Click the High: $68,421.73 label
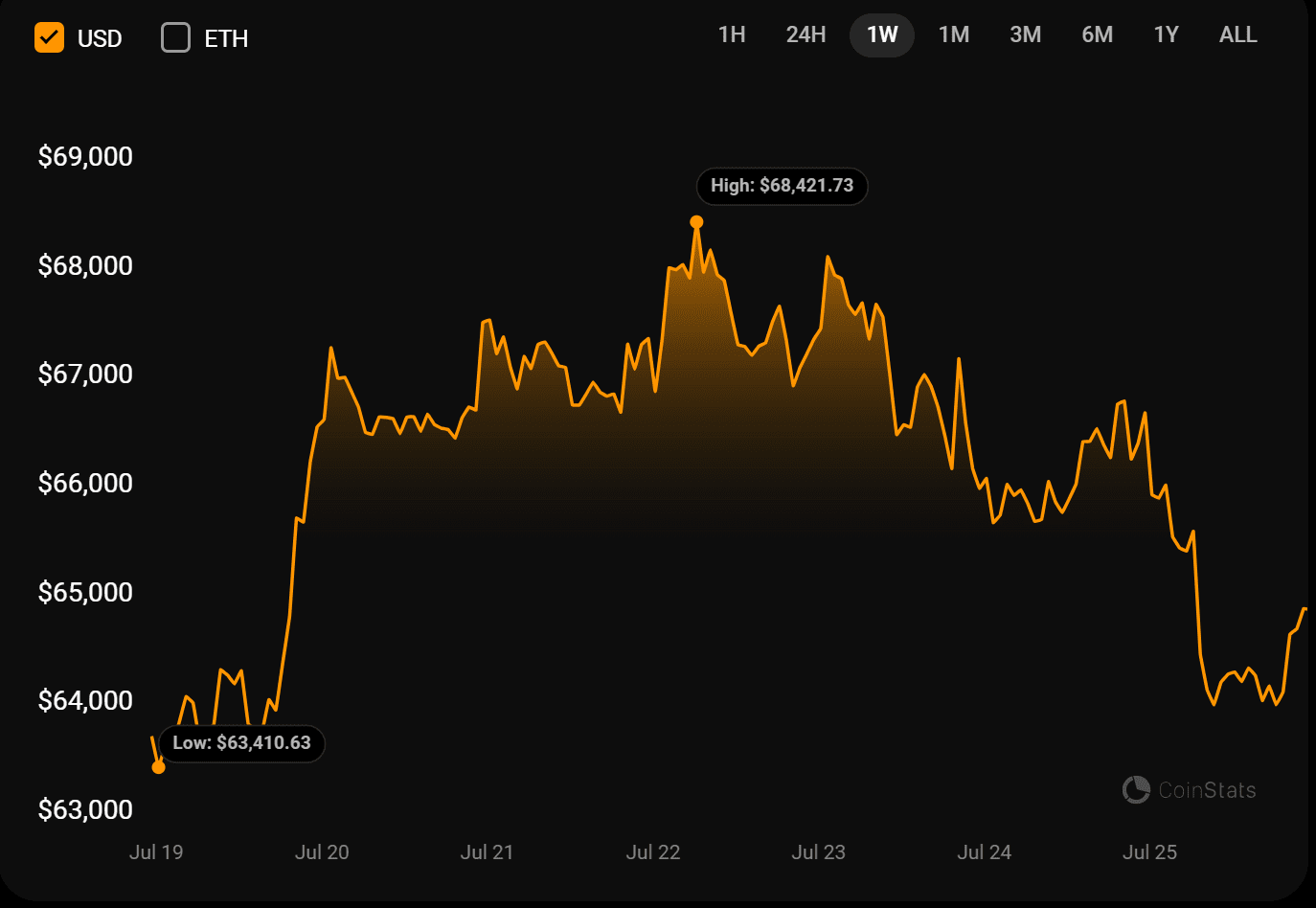 [782, 186]
